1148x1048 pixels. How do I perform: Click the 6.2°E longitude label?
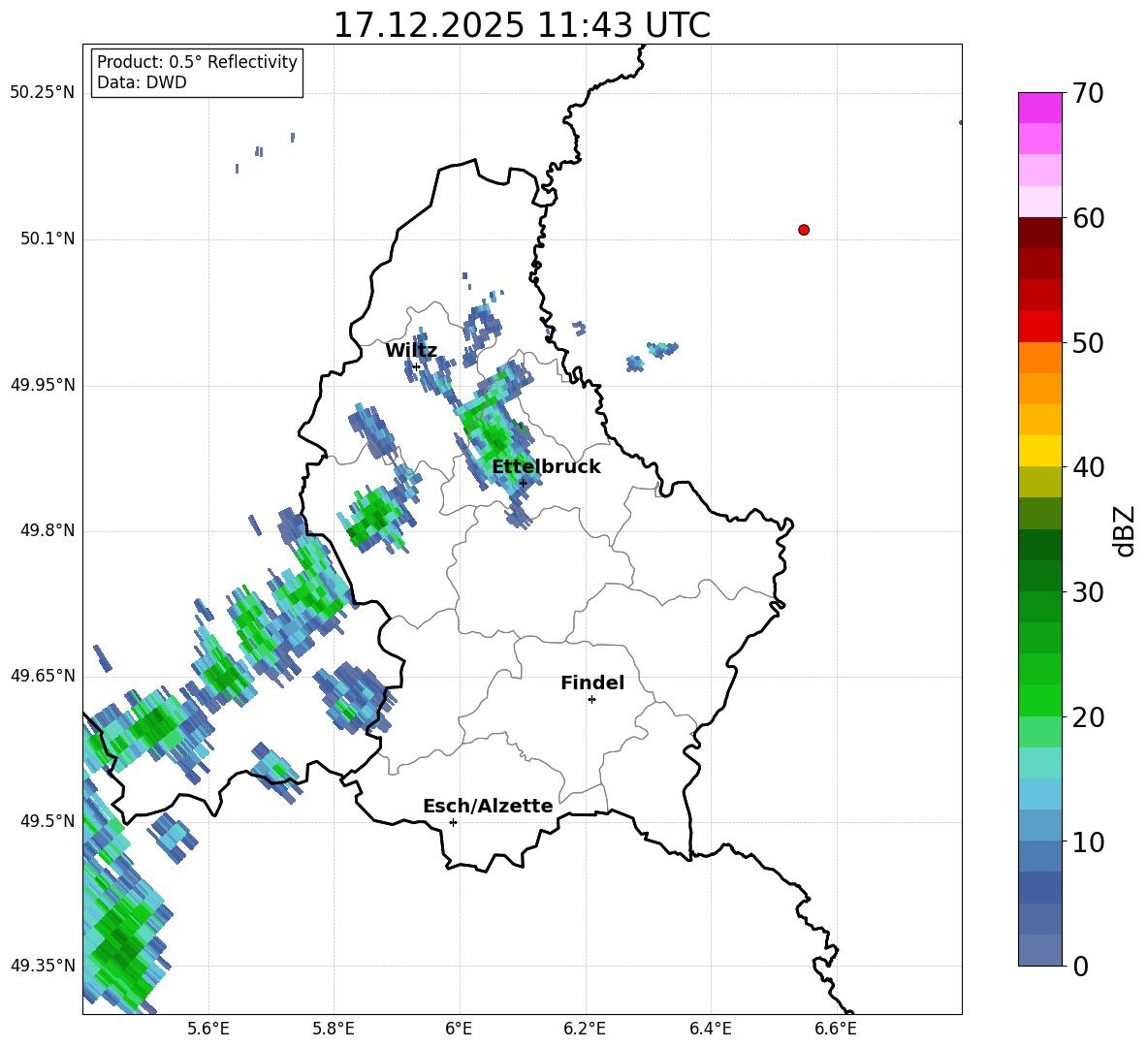pyautogui.click(x=585, y=1029)
